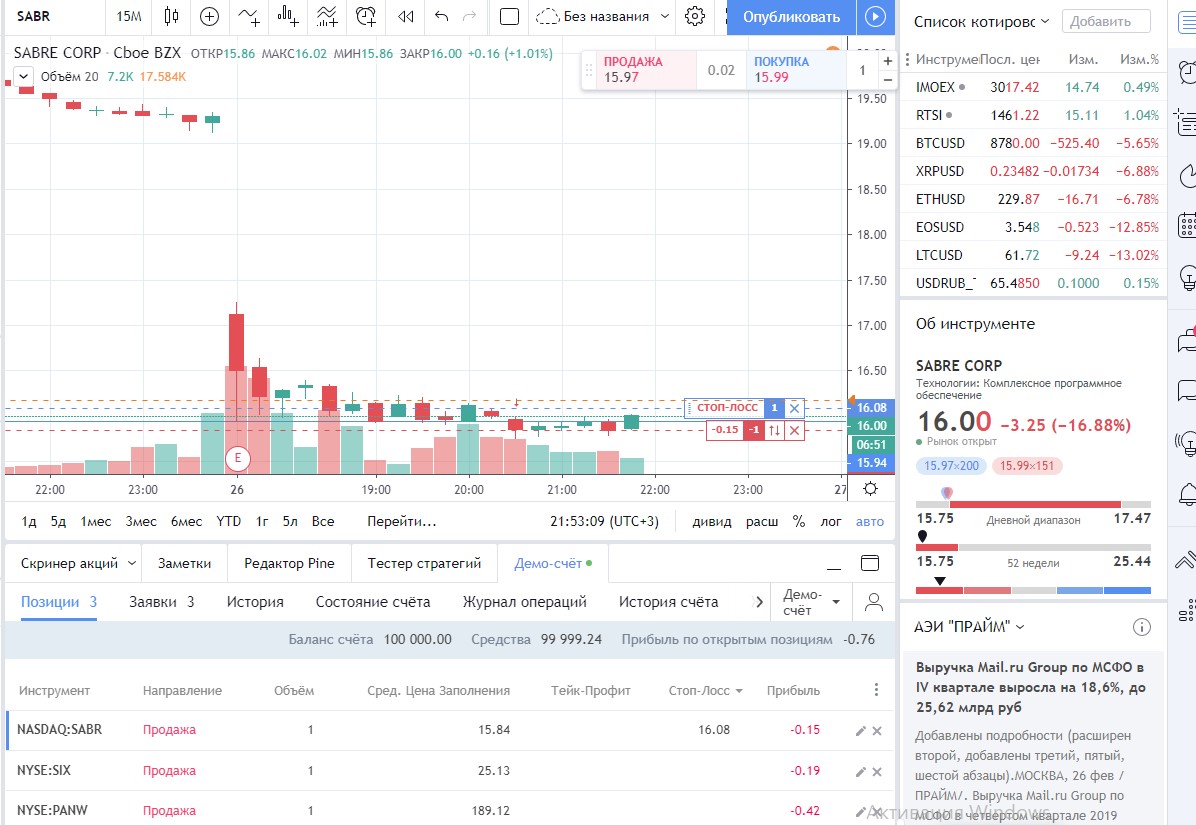Click Добавить symbol field in watchlist
1196x825 pixels.
[1106, 21]
